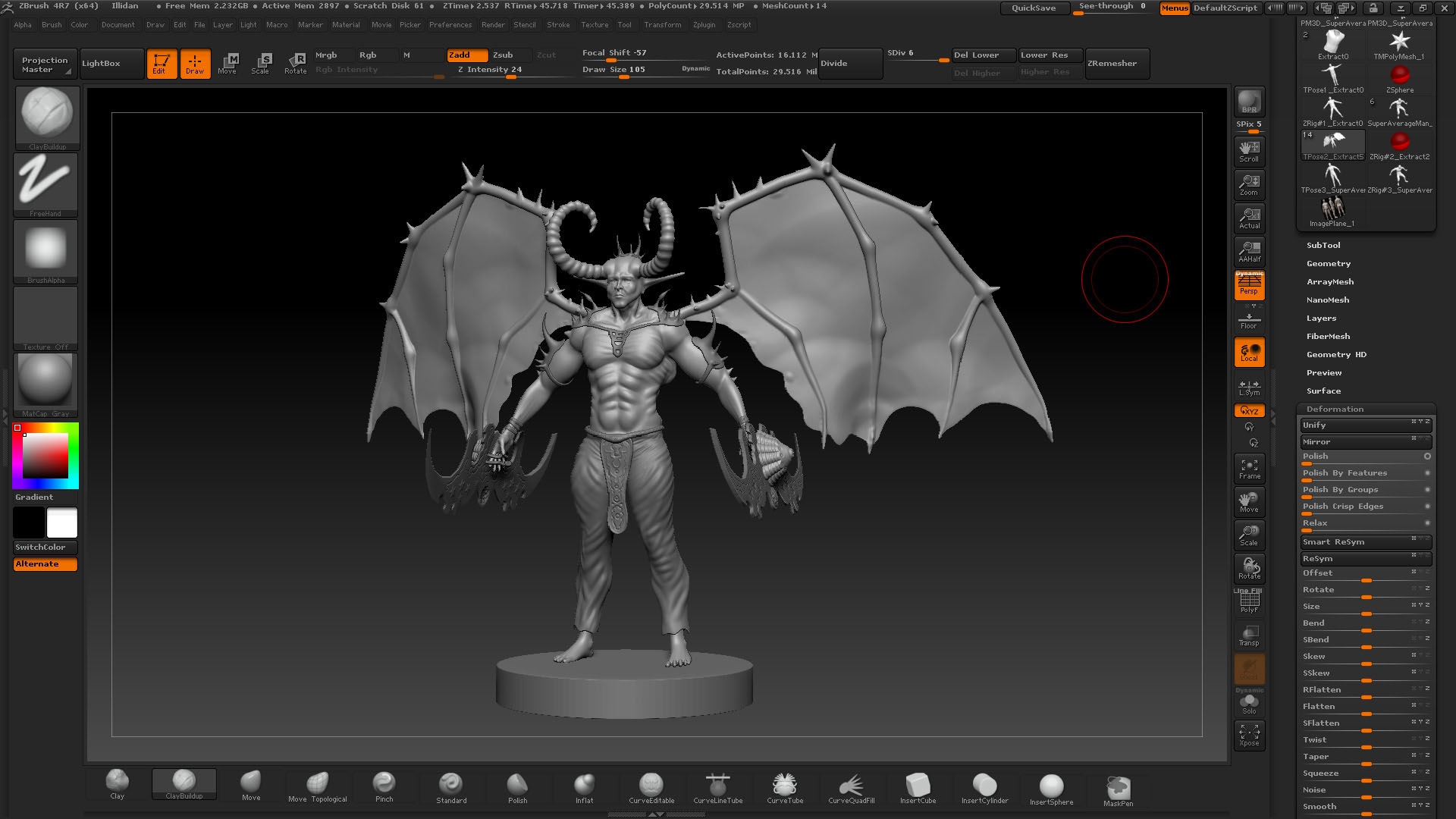This screenshot has width=1456, height=819.
Task: Choose the Standard brush
Action: pos(451,787)
